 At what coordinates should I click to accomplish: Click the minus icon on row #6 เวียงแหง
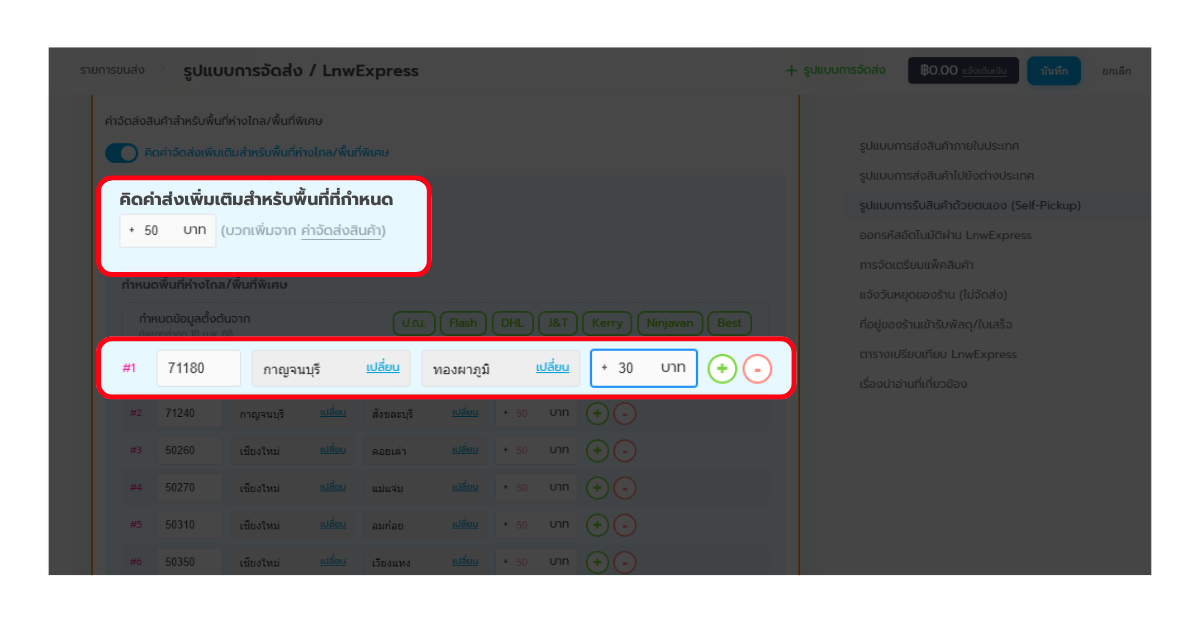[x=624, y=562]
